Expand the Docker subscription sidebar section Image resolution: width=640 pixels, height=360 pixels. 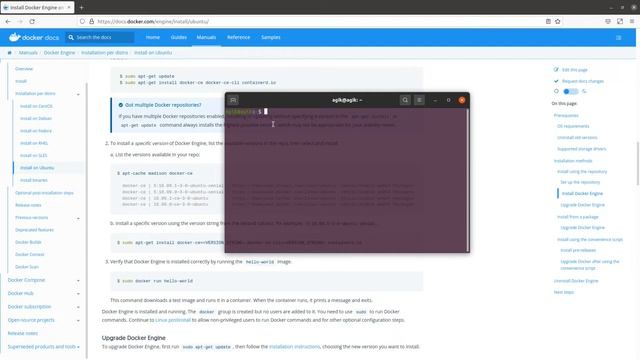(x=78, y=307)
